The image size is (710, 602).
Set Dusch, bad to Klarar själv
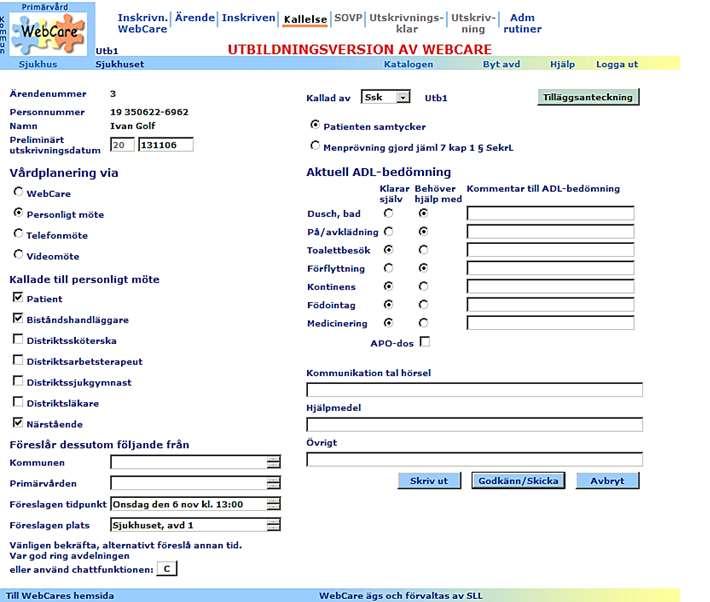tap(389, 213)
